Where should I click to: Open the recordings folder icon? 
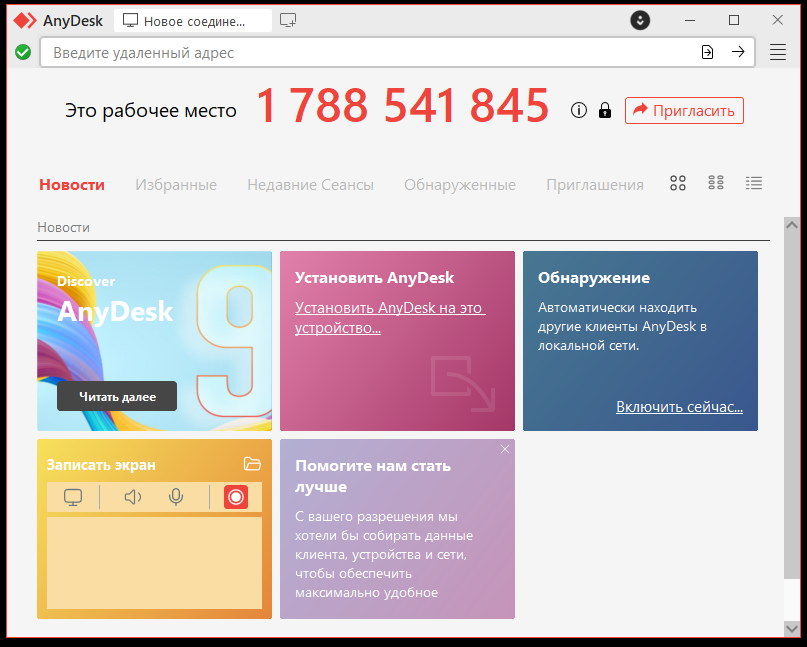tap(252, 464)
